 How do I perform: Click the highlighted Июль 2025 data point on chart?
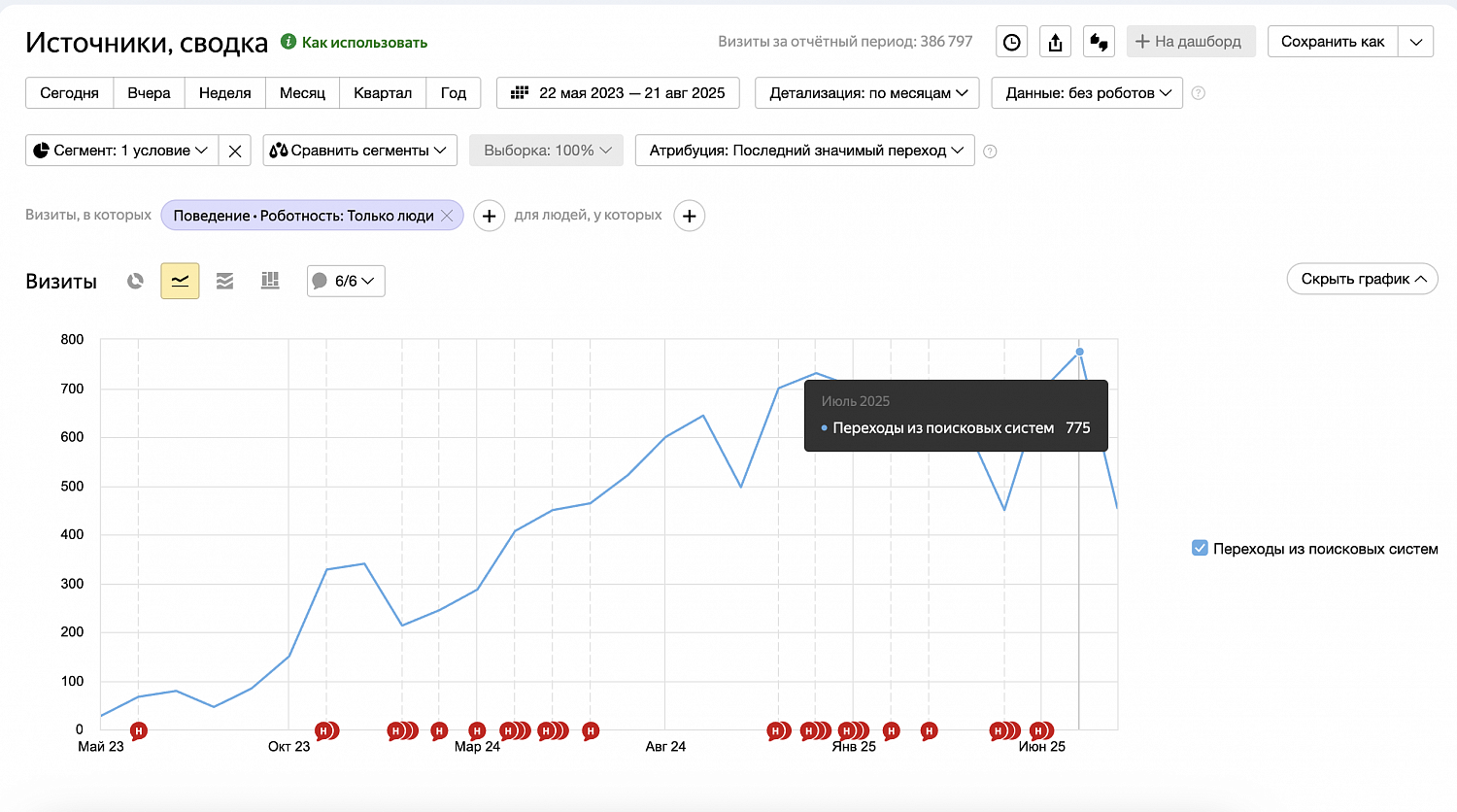pos(1079,352)
